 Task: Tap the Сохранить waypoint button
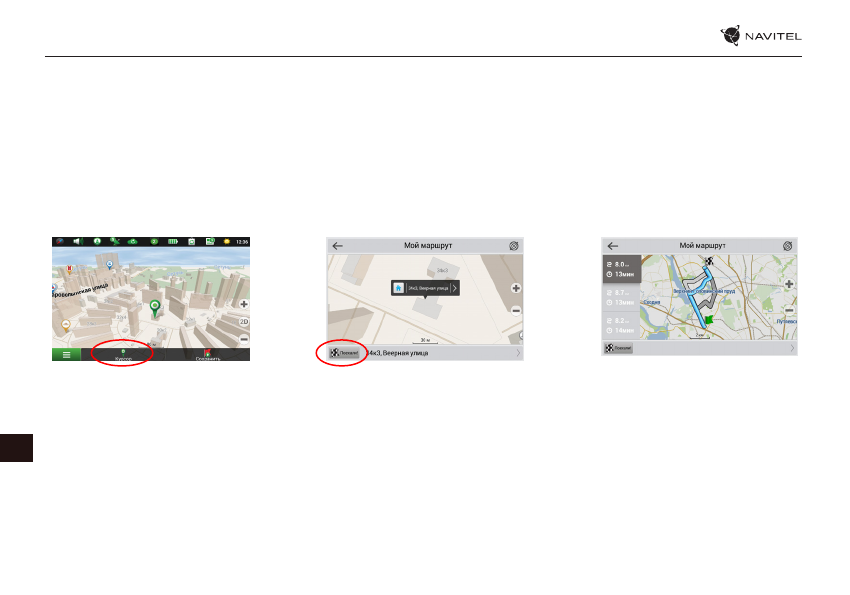[x=208, y=354]
